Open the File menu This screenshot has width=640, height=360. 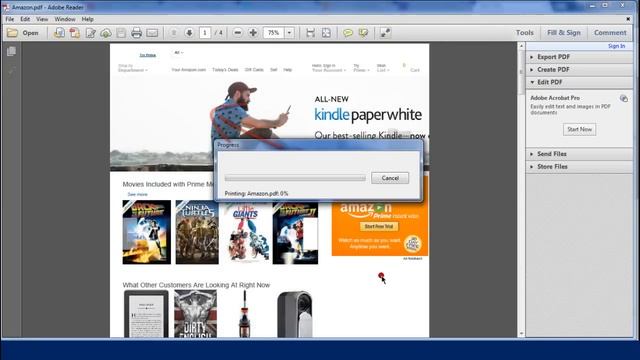(10, 19)
